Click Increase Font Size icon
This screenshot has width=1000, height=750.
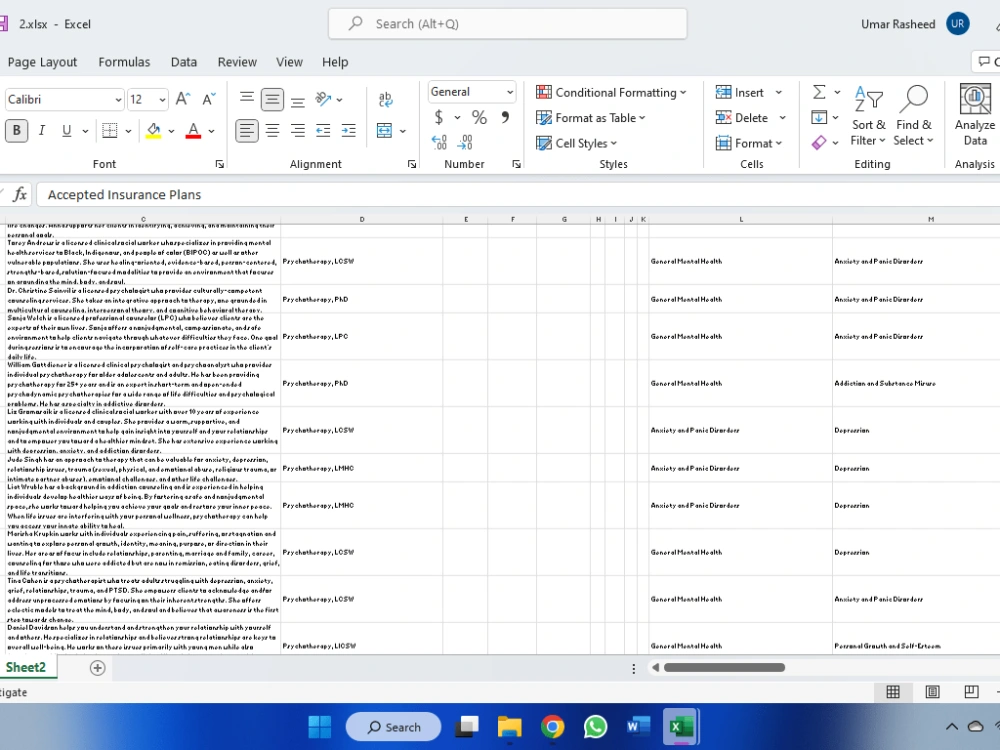(x=183, y=99)
